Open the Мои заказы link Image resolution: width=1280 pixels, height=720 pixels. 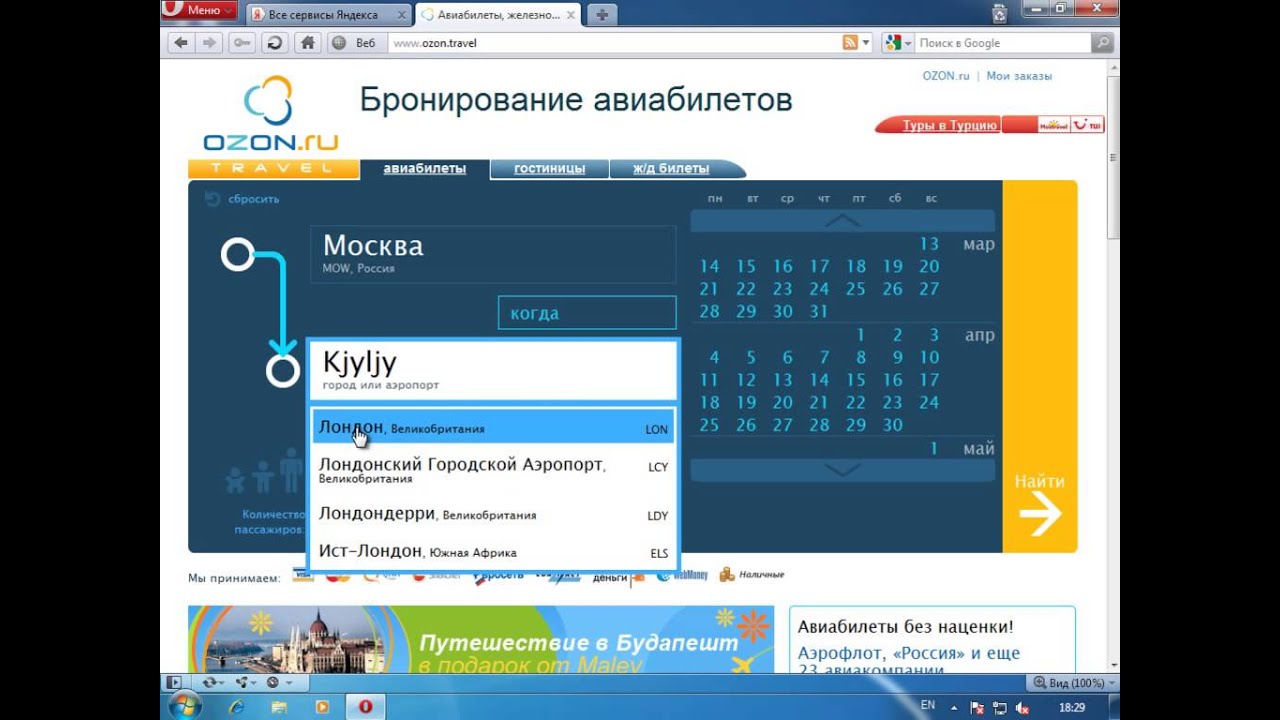(1019, 76)
